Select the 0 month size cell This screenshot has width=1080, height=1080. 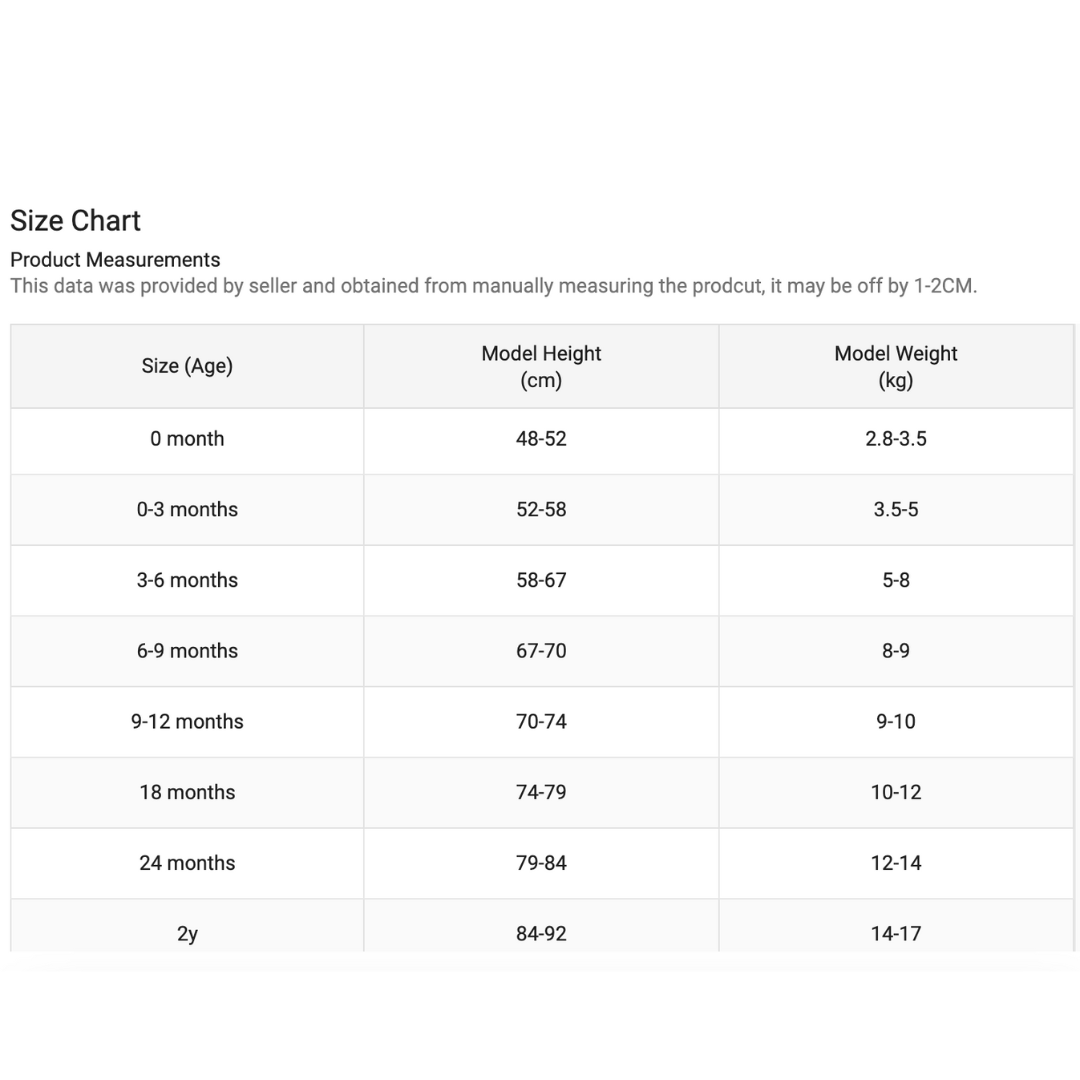coord(187,439)
